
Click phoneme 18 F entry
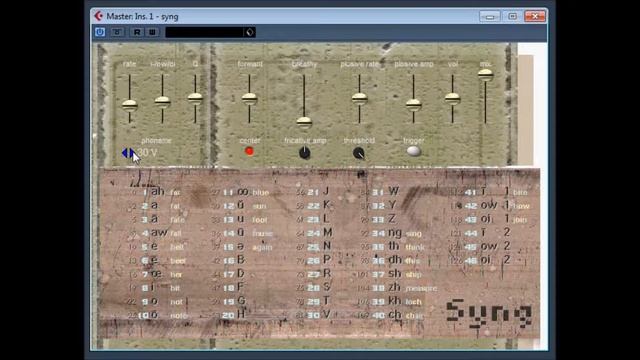pyautogui.click(x=233, y=287)
